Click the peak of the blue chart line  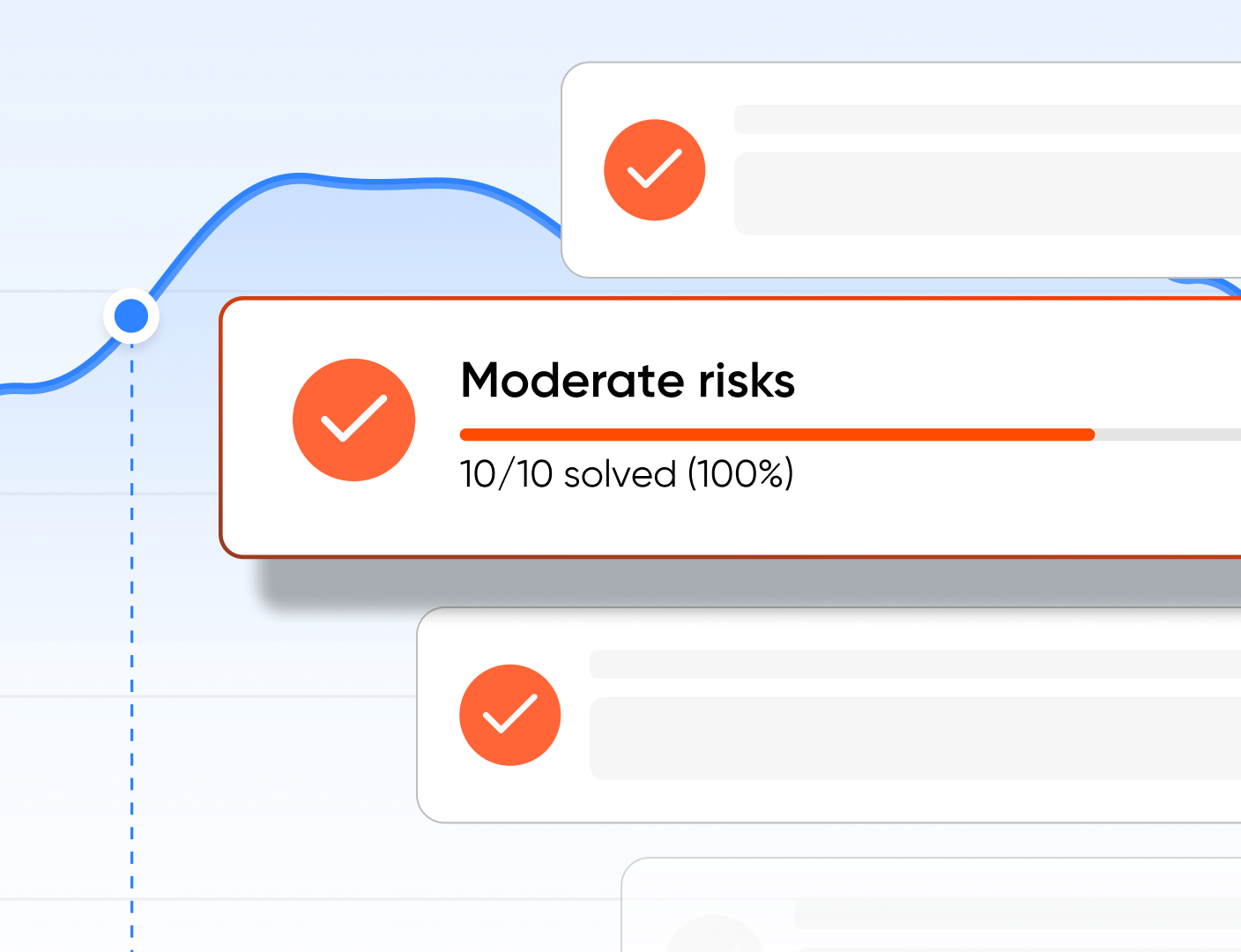click(300, 177)
